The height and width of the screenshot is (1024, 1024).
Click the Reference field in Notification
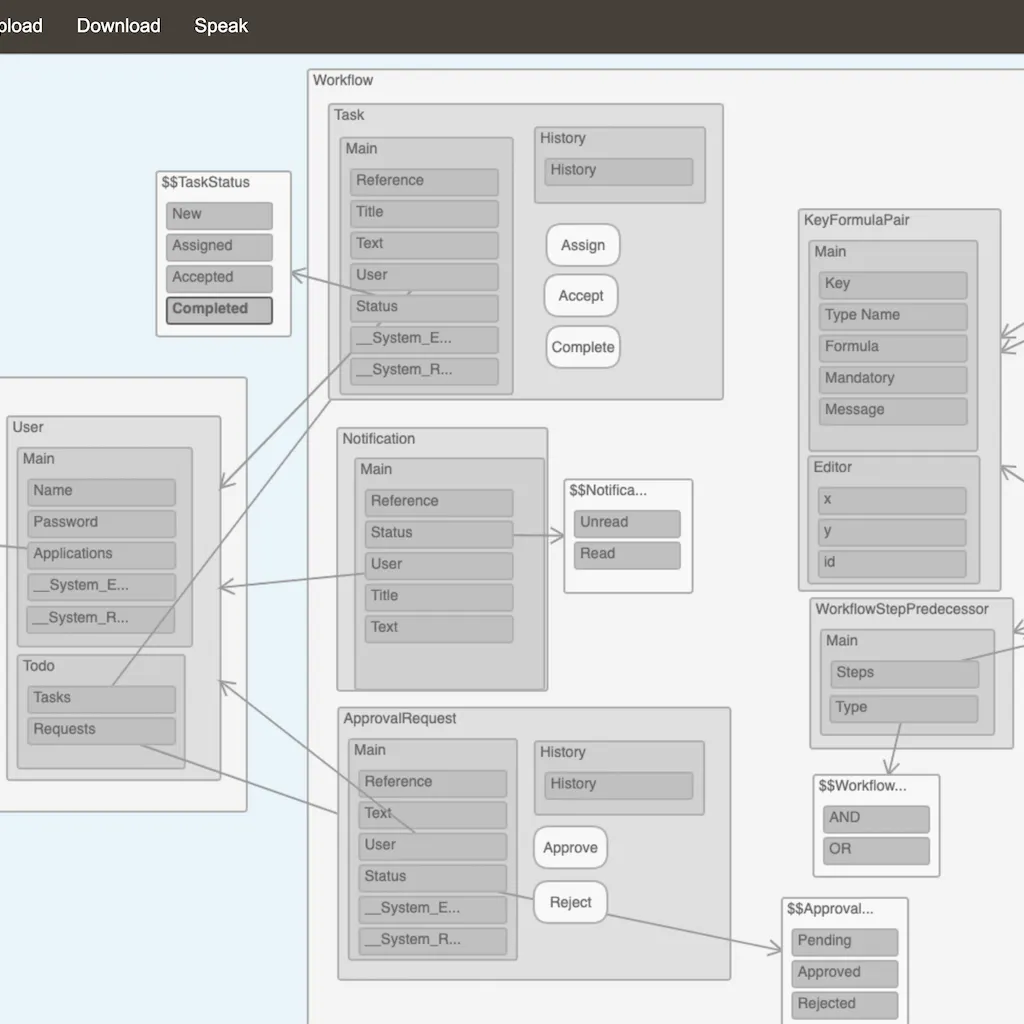point(438,502)
